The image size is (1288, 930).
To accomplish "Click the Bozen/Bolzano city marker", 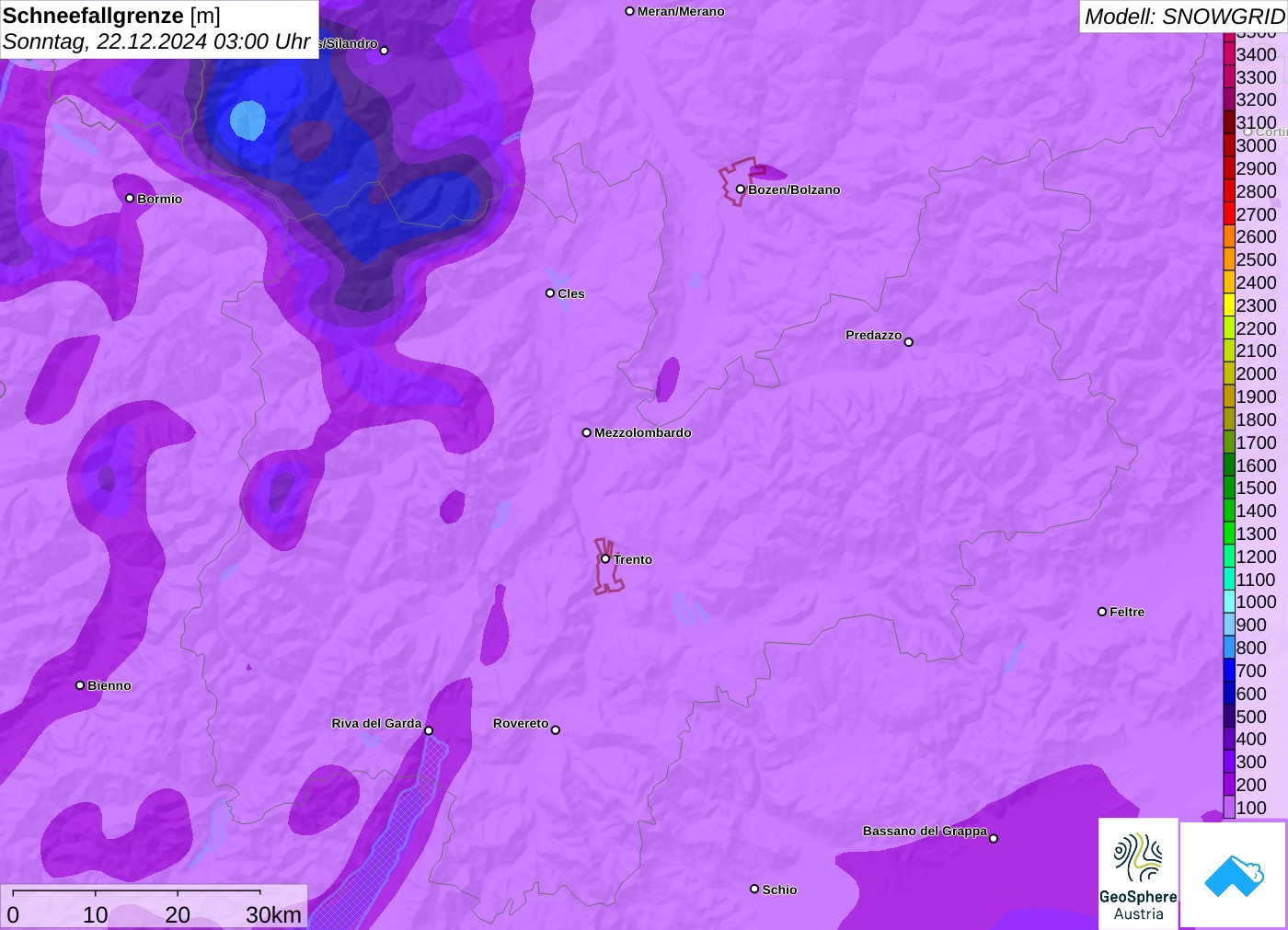I will [741, 189].
